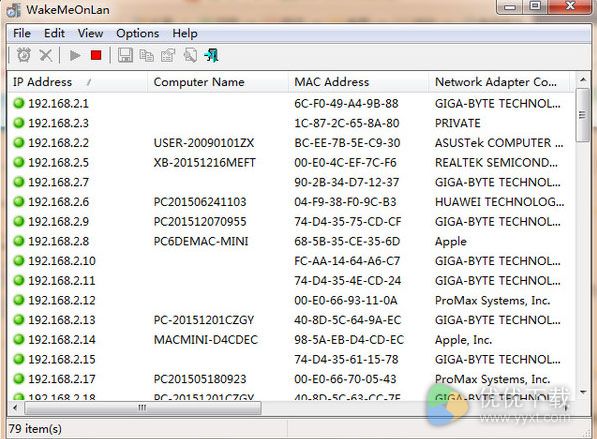Select the green status icon for 192.168.2.15
The width and height of the screenshot is (597, 439).
[19, 359]
